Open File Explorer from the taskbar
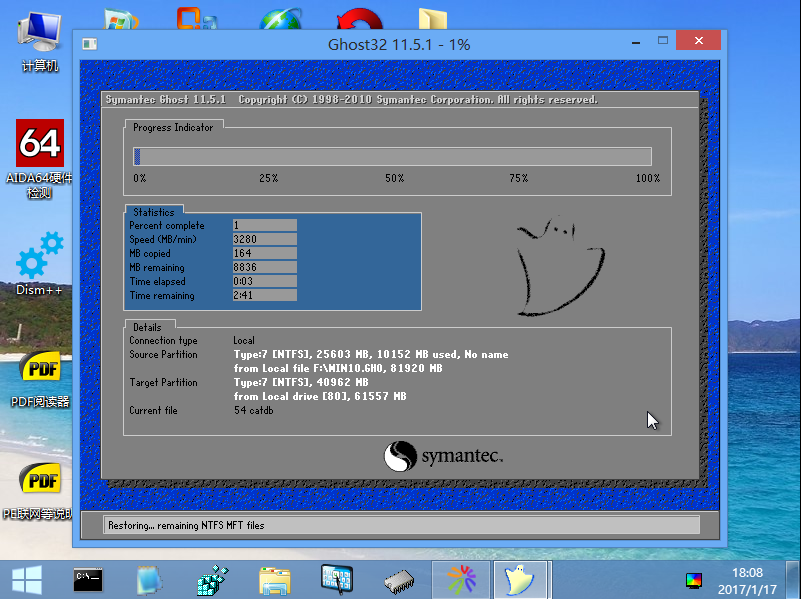The height and width of the screenshot is (599, 801). point(275,581)
